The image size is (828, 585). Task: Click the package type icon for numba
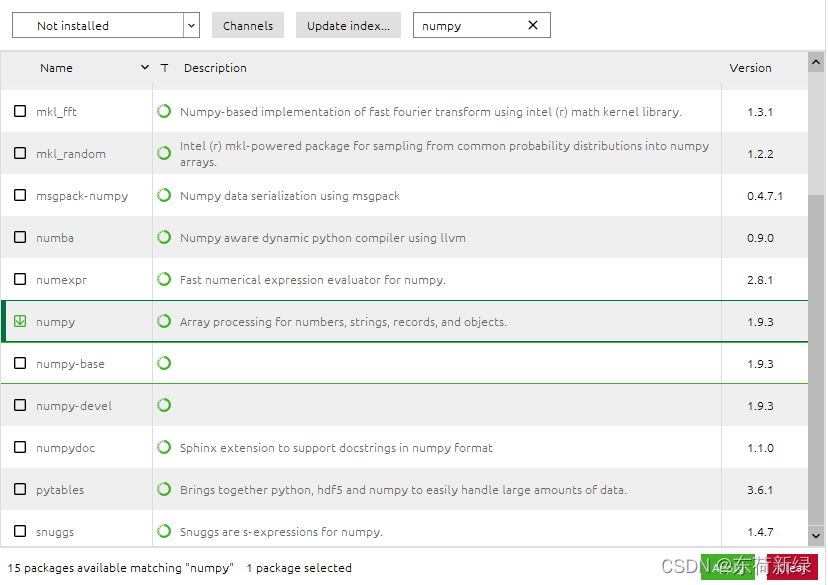(x=164, y=237)
